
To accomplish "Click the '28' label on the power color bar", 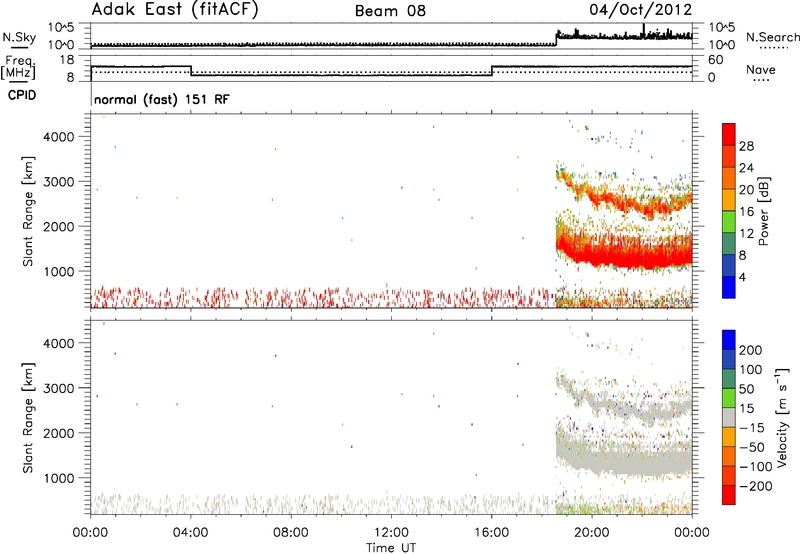I will (x=746, y=146).
